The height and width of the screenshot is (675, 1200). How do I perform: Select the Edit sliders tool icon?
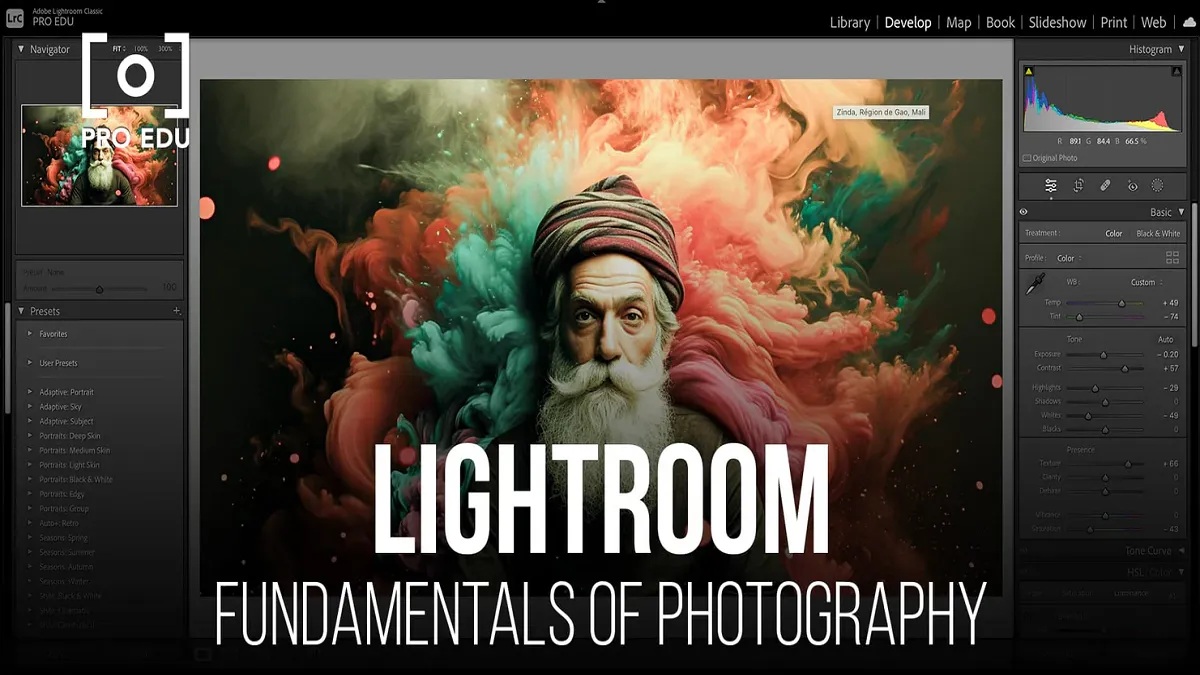point(1051,185)
